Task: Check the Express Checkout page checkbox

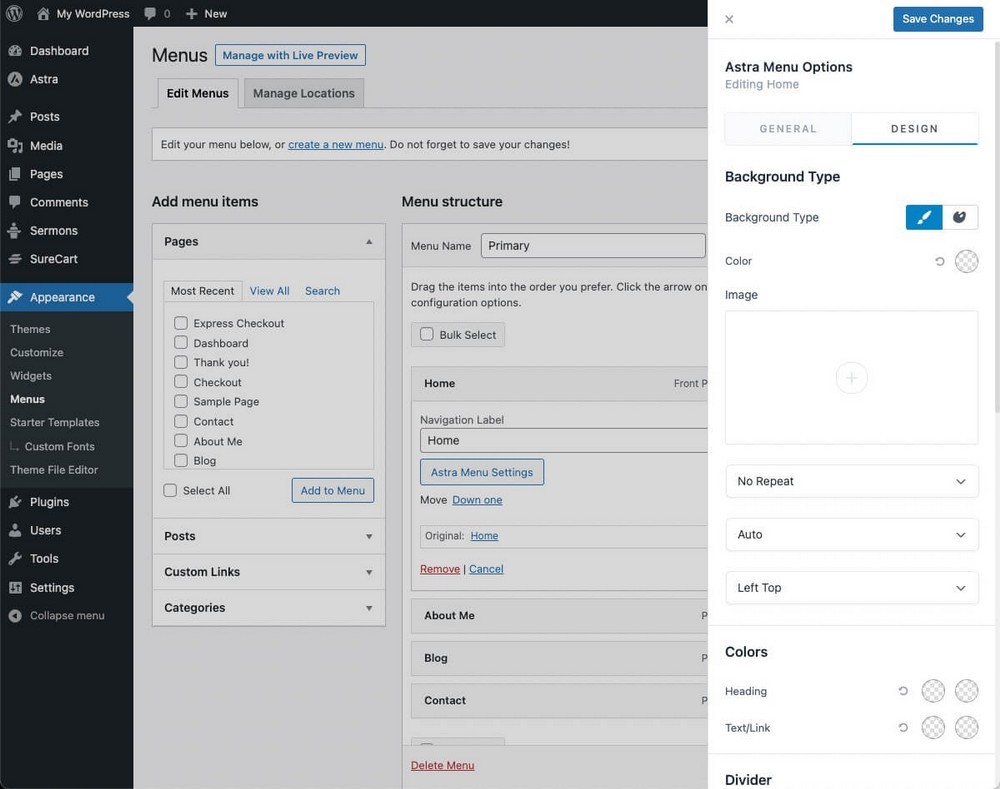Action: point(181,323)
